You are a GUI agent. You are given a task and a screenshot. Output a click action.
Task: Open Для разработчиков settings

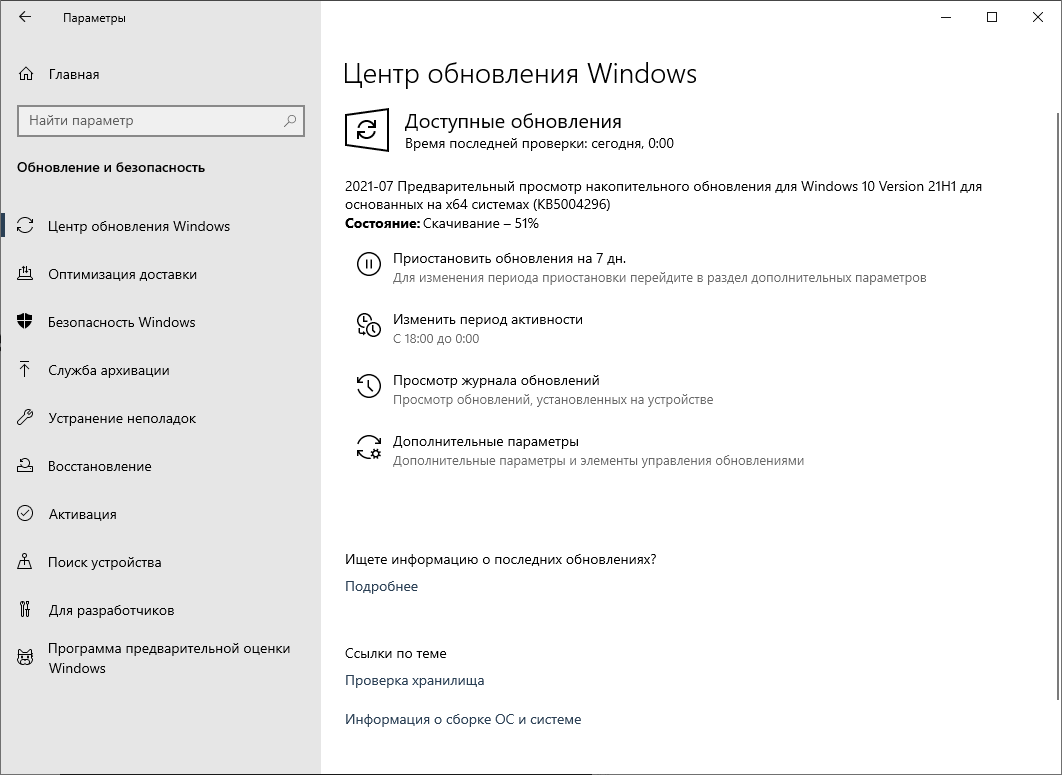[110, 610]
